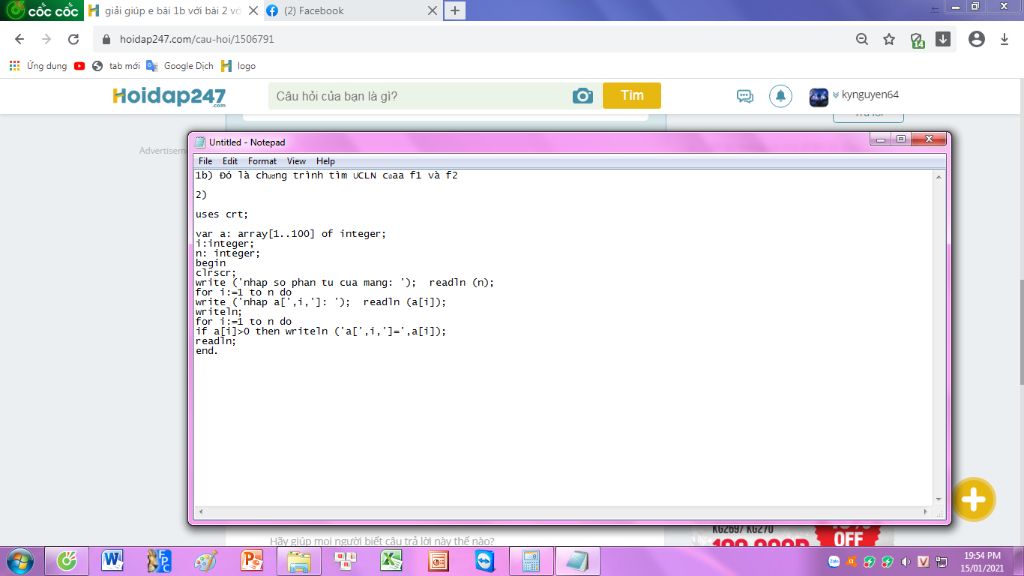The width and height of the screenshot is (1024, 576).
Task: Open Notepad Help menu
Action: click(x=325, y=161)
